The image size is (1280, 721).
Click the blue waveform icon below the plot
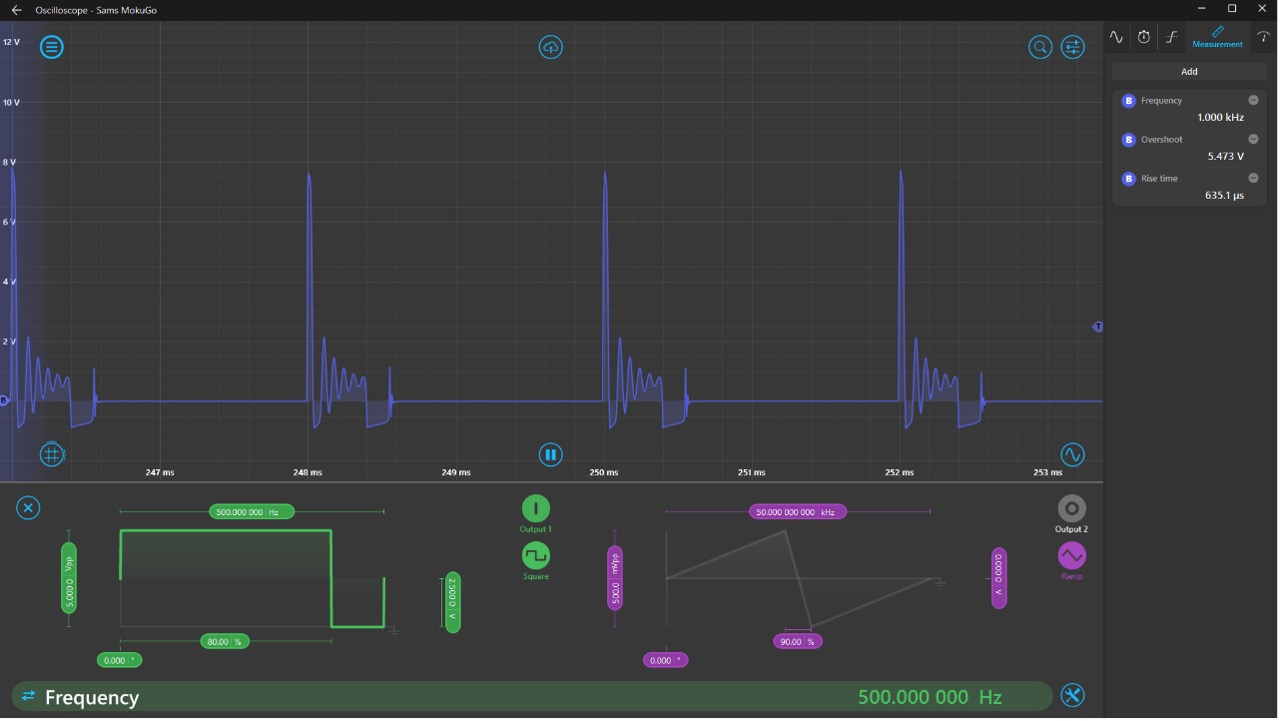[x=1072, y=455]
